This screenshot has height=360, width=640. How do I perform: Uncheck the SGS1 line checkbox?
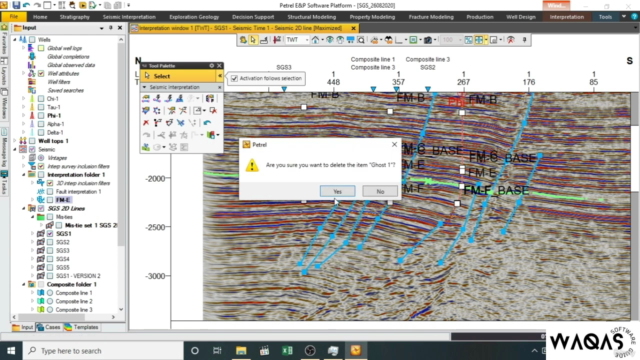50,233
